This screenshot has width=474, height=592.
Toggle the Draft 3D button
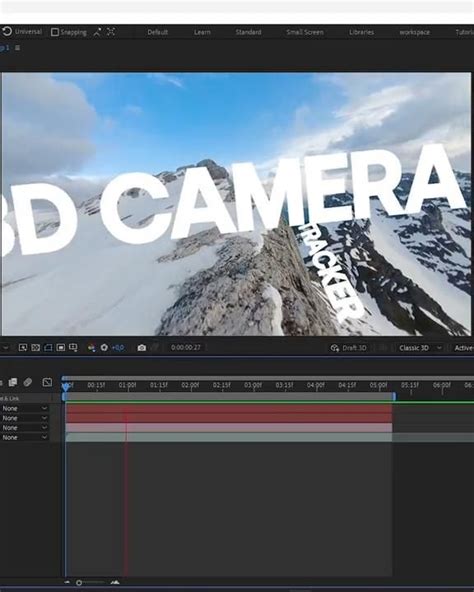pos(348,348)
